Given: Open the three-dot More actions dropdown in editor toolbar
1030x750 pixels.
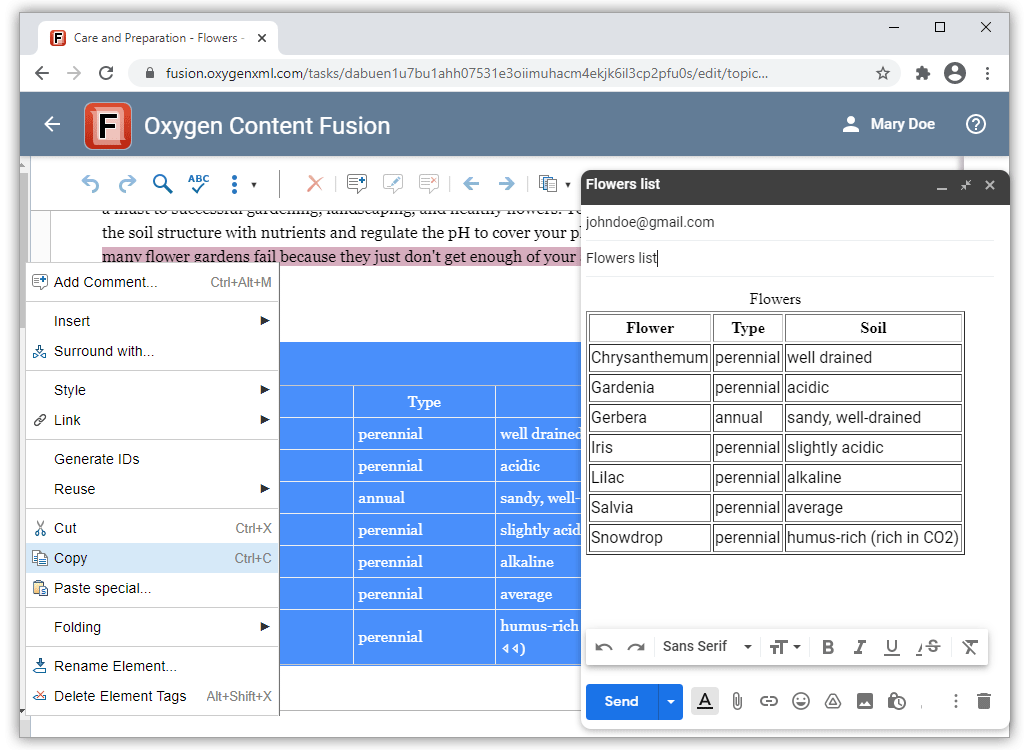Looking at the screenshot, I should [241, 185].
